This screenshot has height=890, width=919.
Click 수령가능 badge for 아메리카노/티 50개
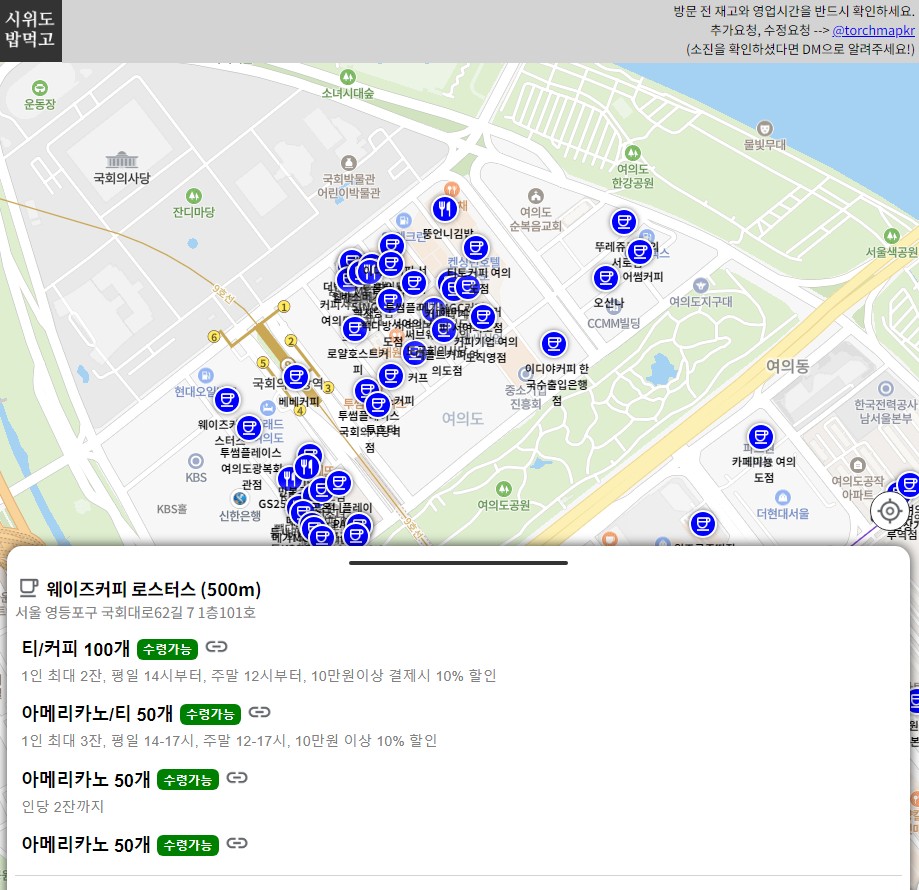click(x=210, y=714)
